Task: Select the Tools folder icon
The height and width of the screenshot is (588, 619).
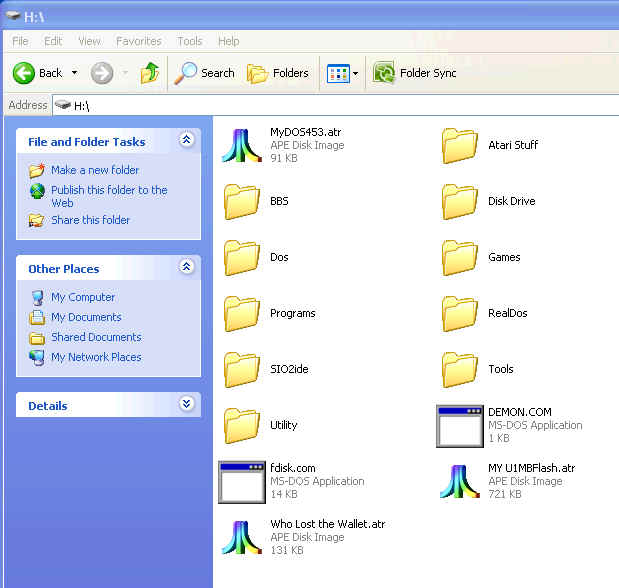Action: click(x=459, y=370)
